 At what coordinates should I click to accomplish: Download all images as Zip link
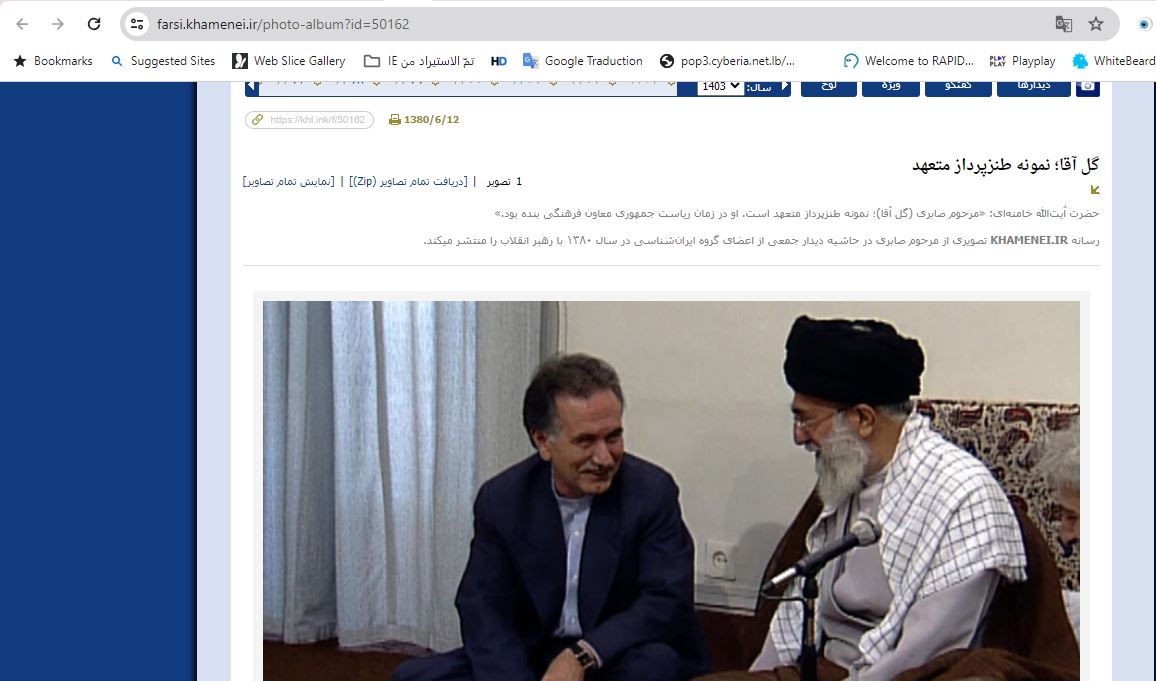pyautogui.click(x=408, y=181)
